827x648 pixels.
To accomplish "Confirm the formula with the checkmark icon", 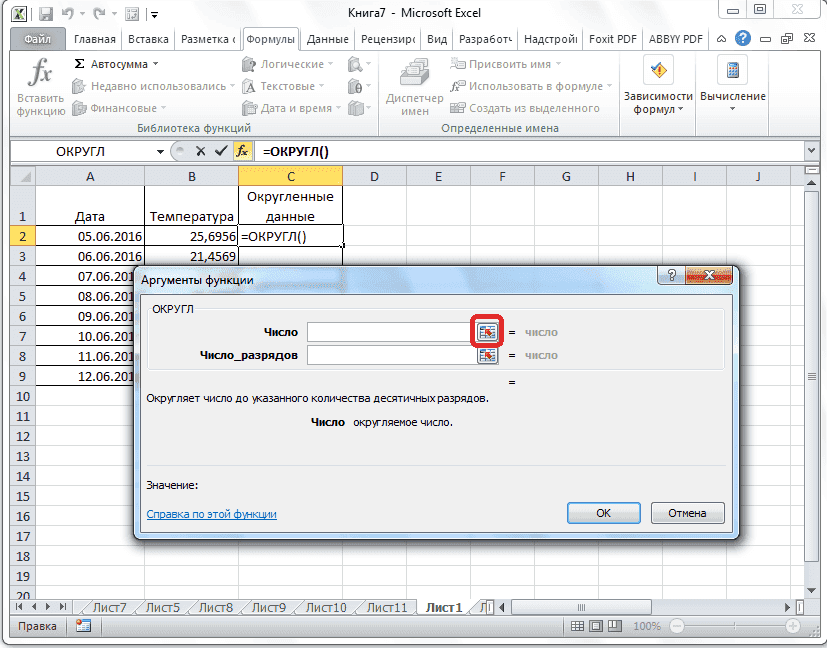I will (222, 151).
